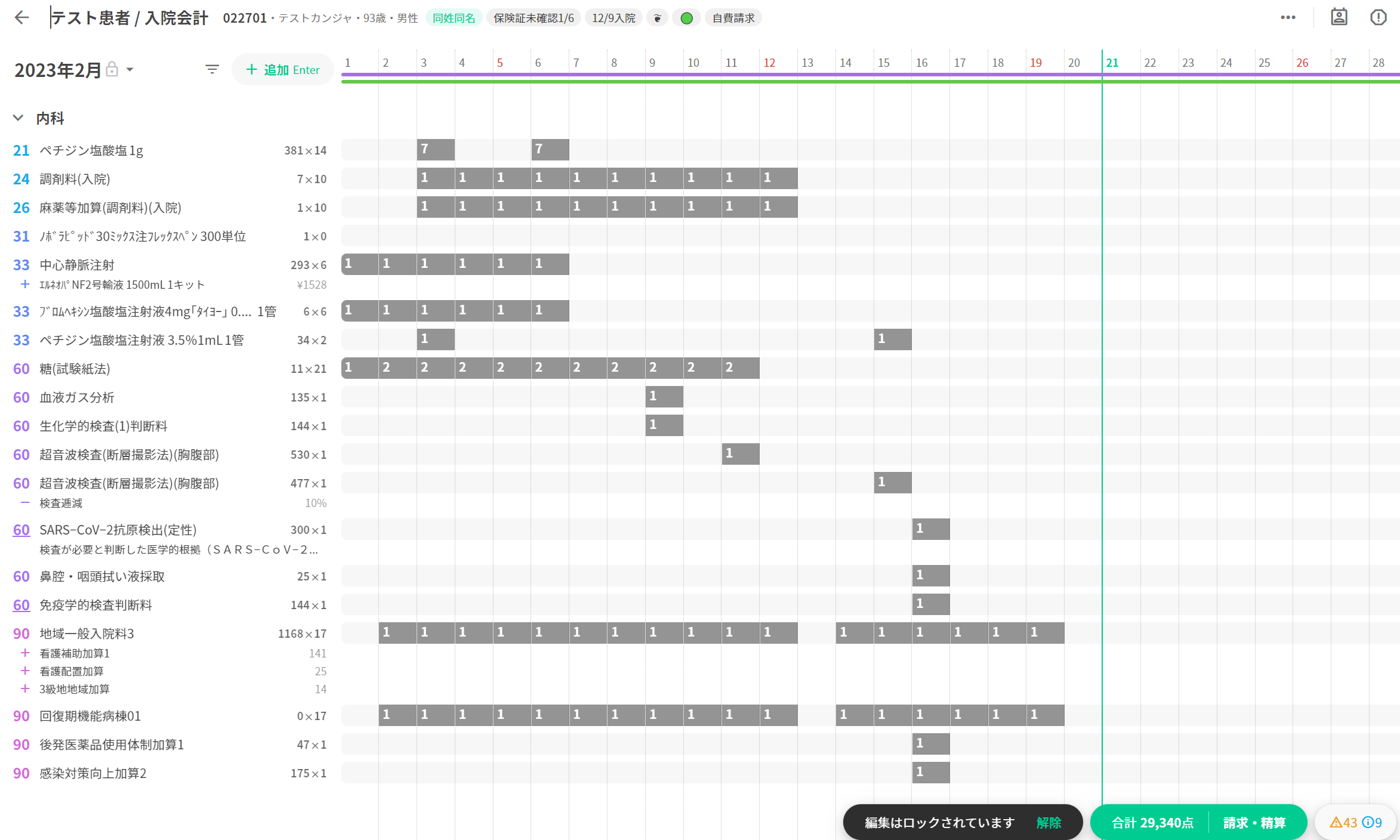Select the 自費請求 tag

click(733, 18)
